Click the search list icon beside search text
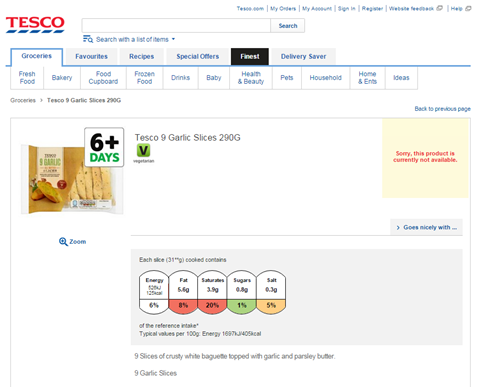Screen dimensions: 480x387 [88, 39]
